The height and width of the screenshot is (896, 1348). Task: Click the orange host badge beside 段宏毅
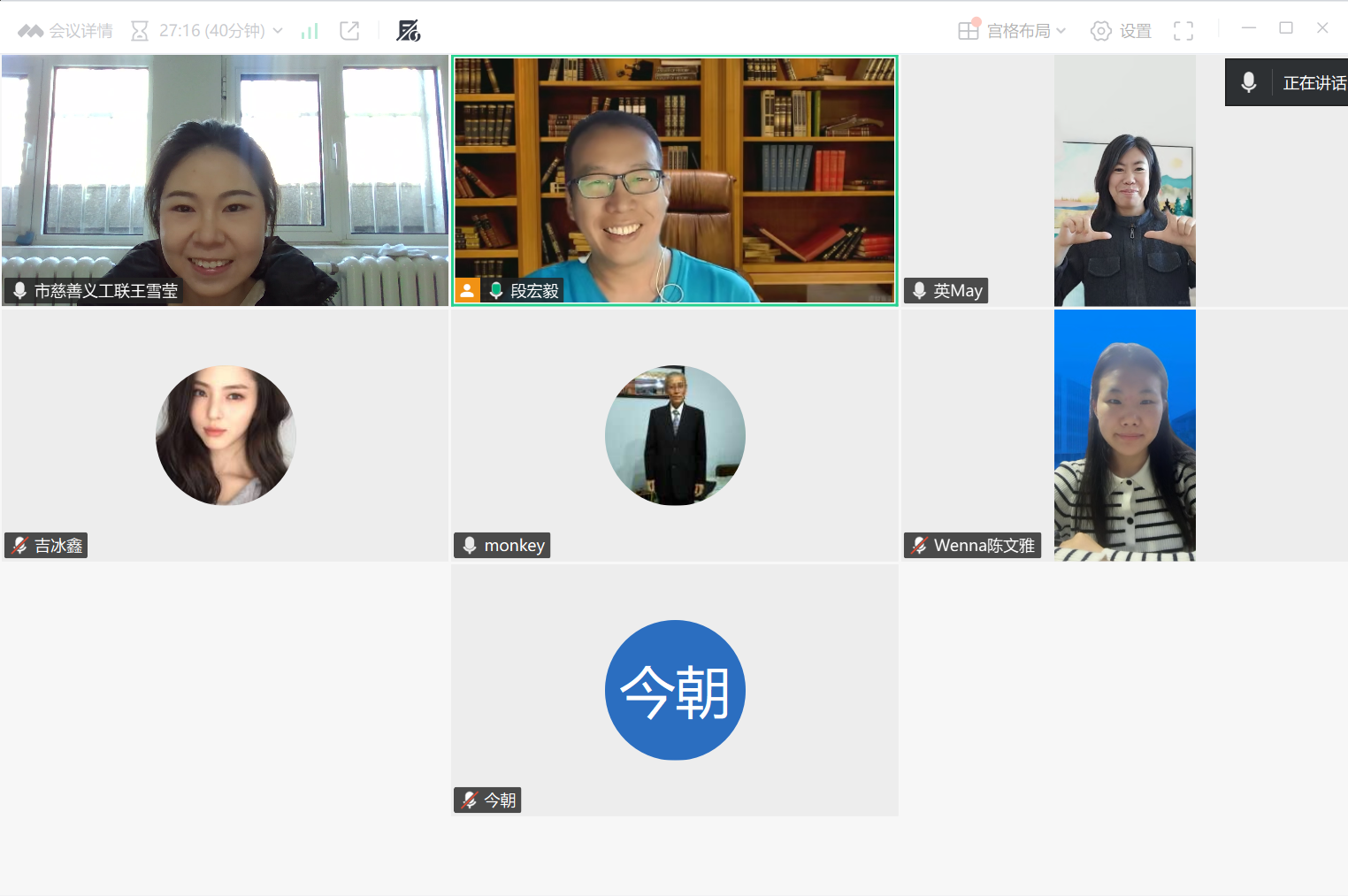(x=467, y=290)
